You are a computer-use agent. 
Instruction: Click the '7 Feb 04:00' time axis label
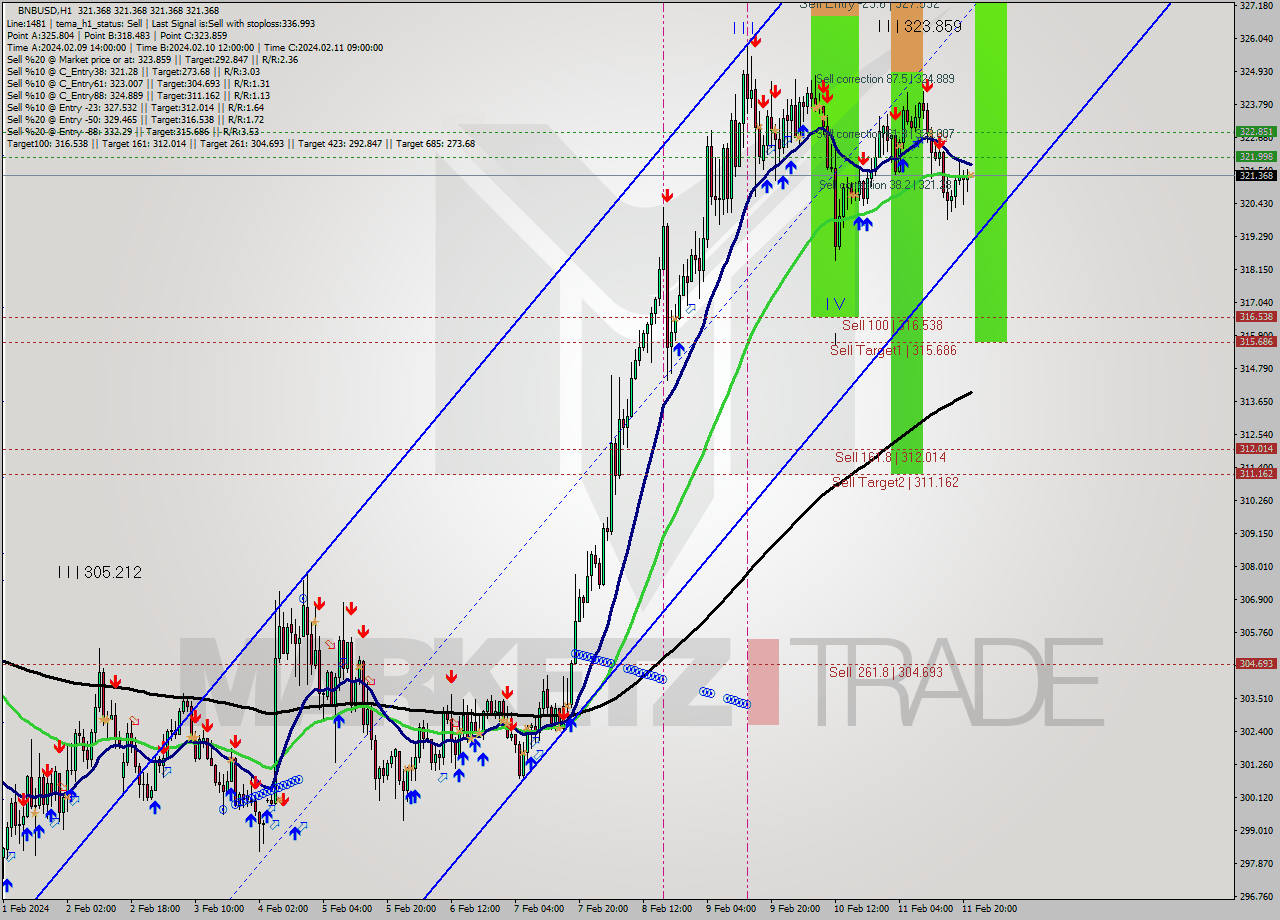coord(539,909)
